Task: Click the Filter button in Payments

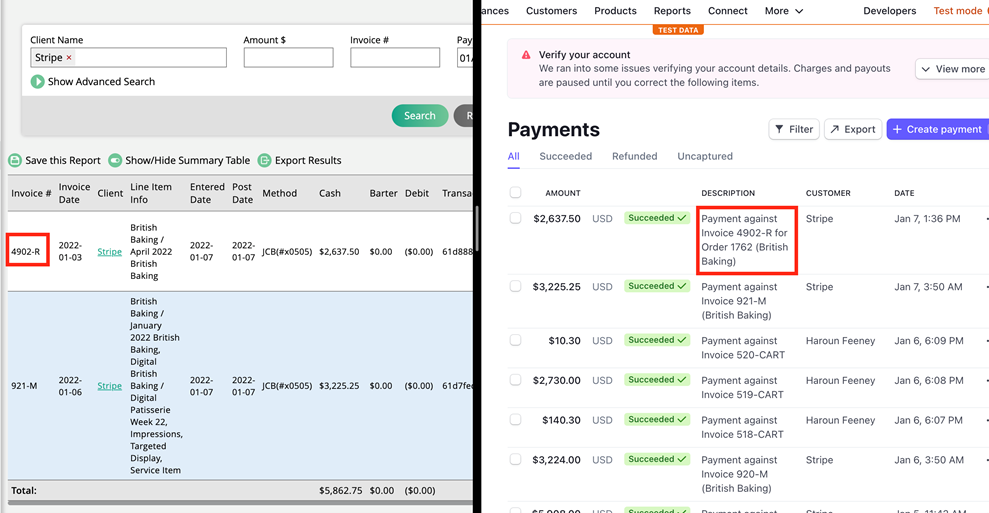Action: tap(794, 129)
